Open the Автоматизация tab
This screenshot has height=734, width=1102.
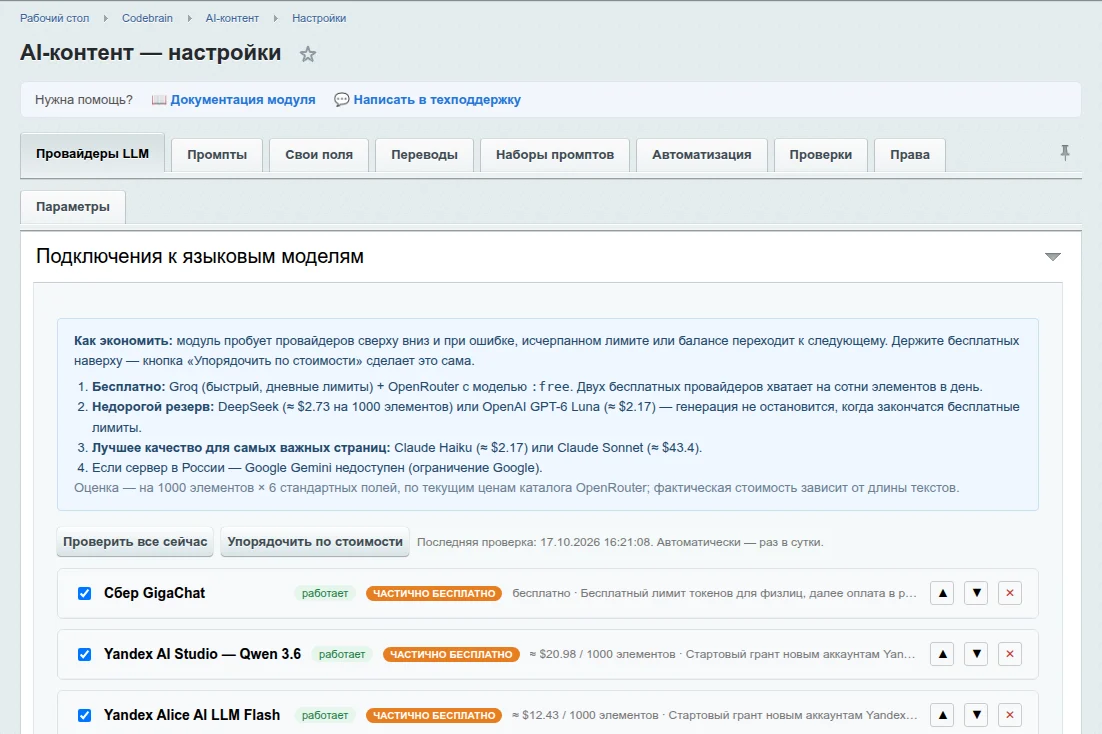[701, 155]
